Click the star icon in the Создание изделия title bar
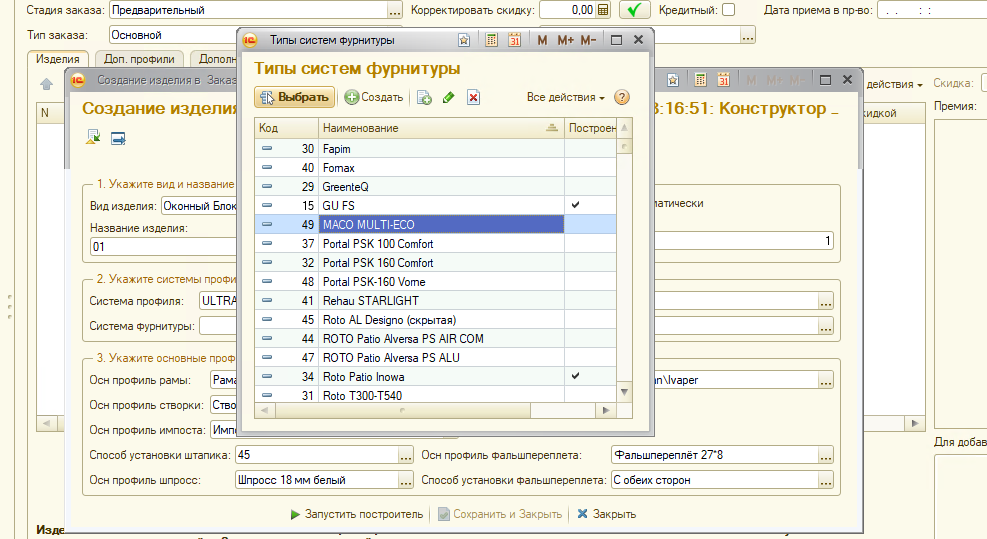Image resolution: width=987 pixels, height=539 pixels. coord(673,80)
